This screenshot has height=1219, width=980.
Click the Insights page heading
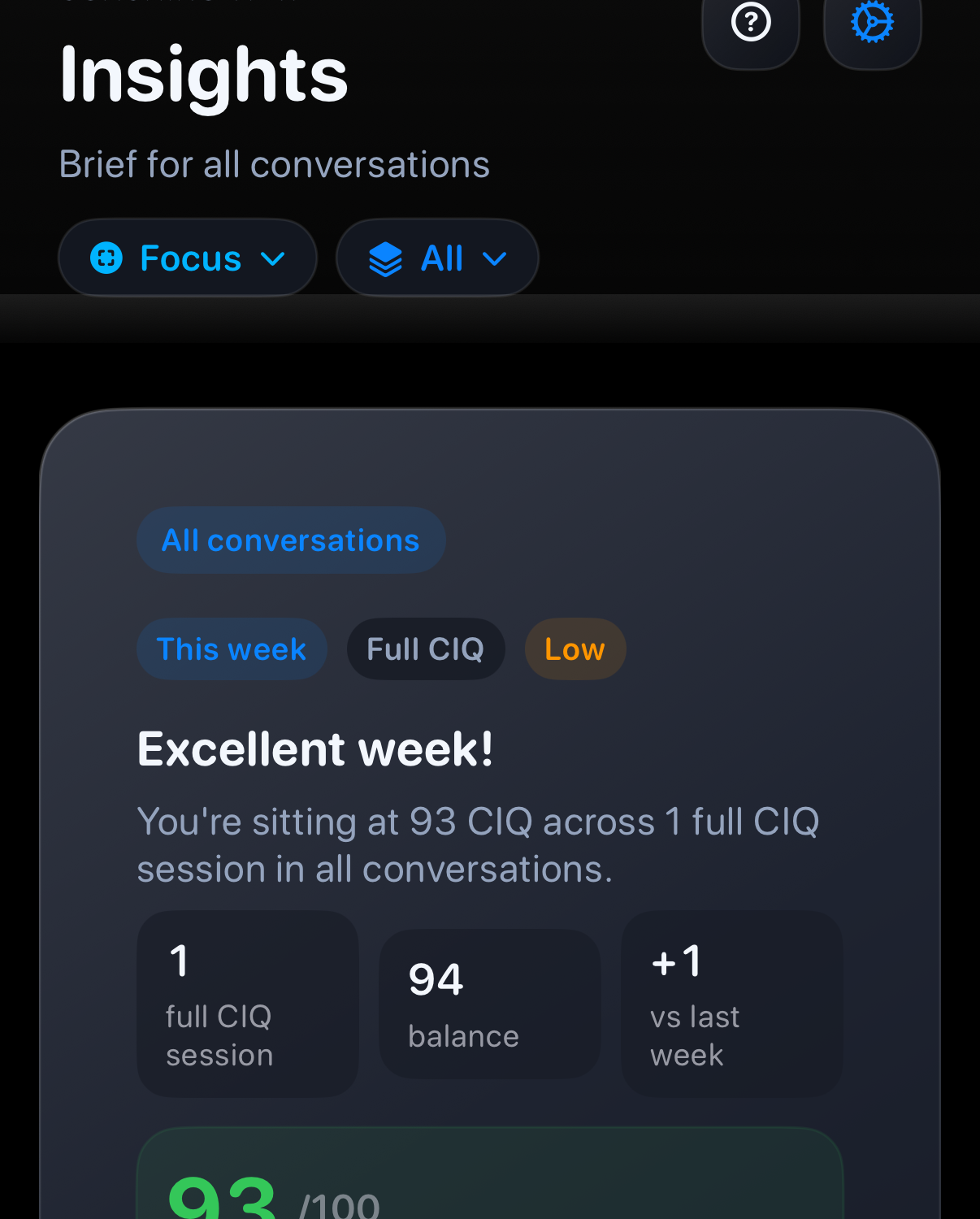tap(202, 76)
